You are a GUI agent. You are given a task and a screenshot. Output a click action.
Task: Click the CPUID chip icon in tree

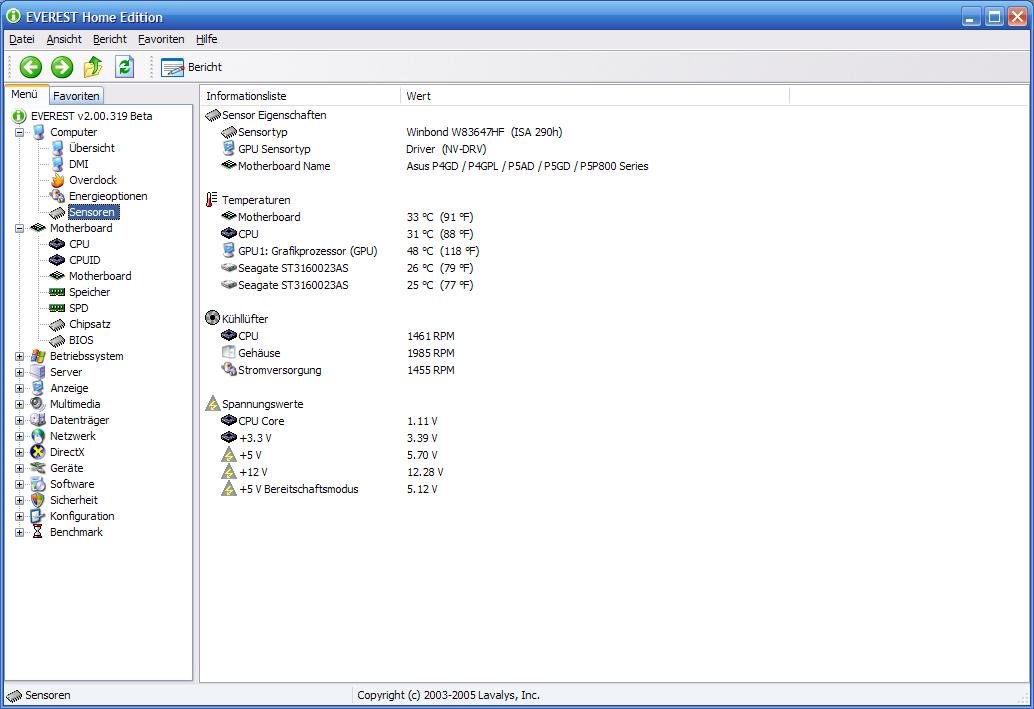57,260
